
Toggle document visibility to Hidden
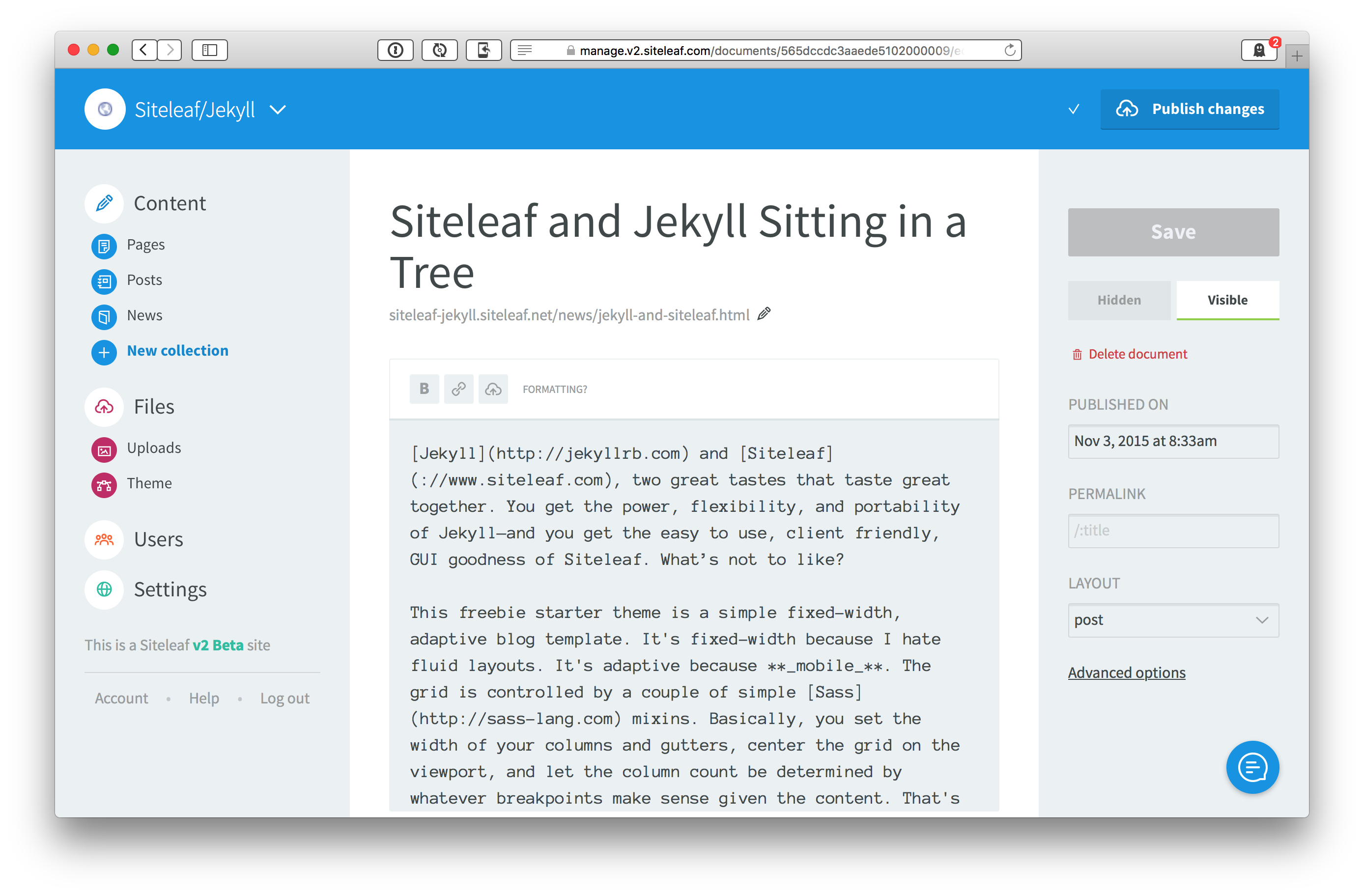click(x=1118, y=299)
